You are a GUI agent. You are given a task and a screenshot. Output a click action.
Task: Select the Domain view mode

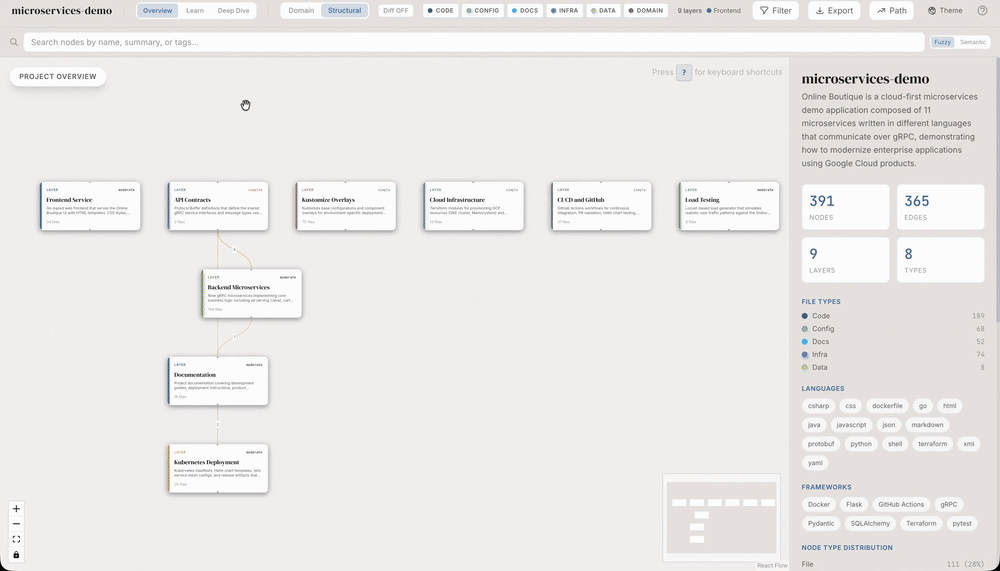301,10
